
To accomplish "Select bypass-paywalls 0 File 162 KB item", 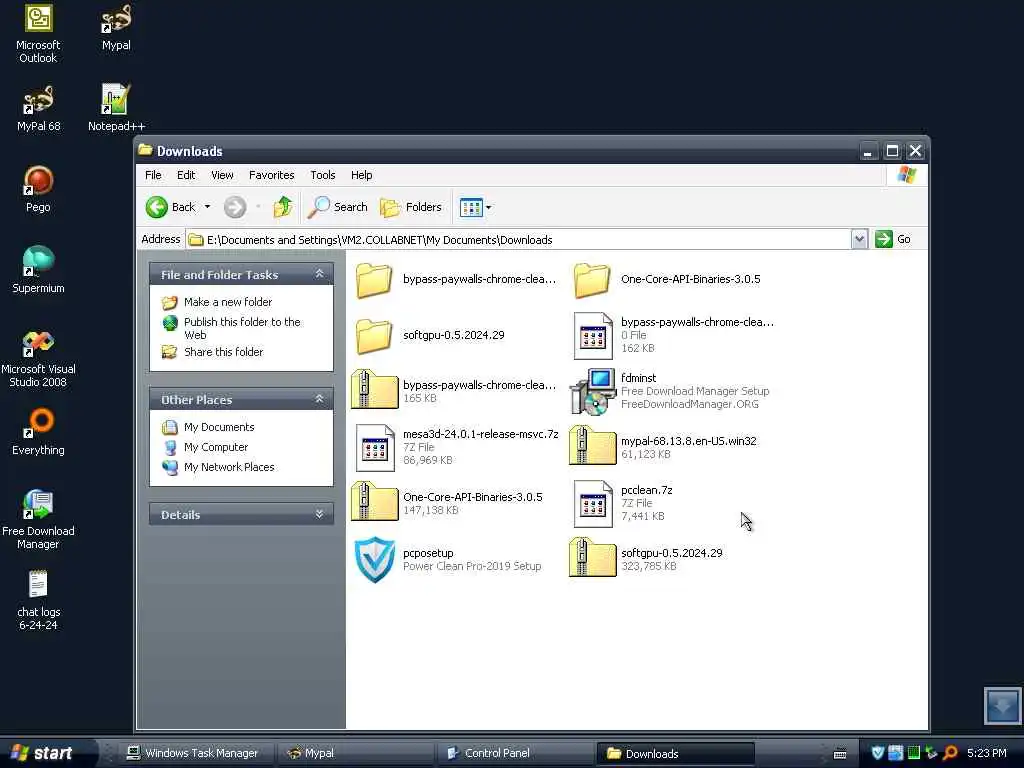I will coord(673,335).
